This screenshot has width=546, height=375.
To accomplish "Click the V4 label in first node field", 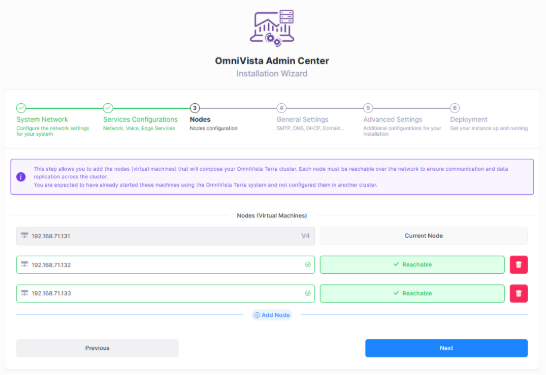I will tap(305, 236).
